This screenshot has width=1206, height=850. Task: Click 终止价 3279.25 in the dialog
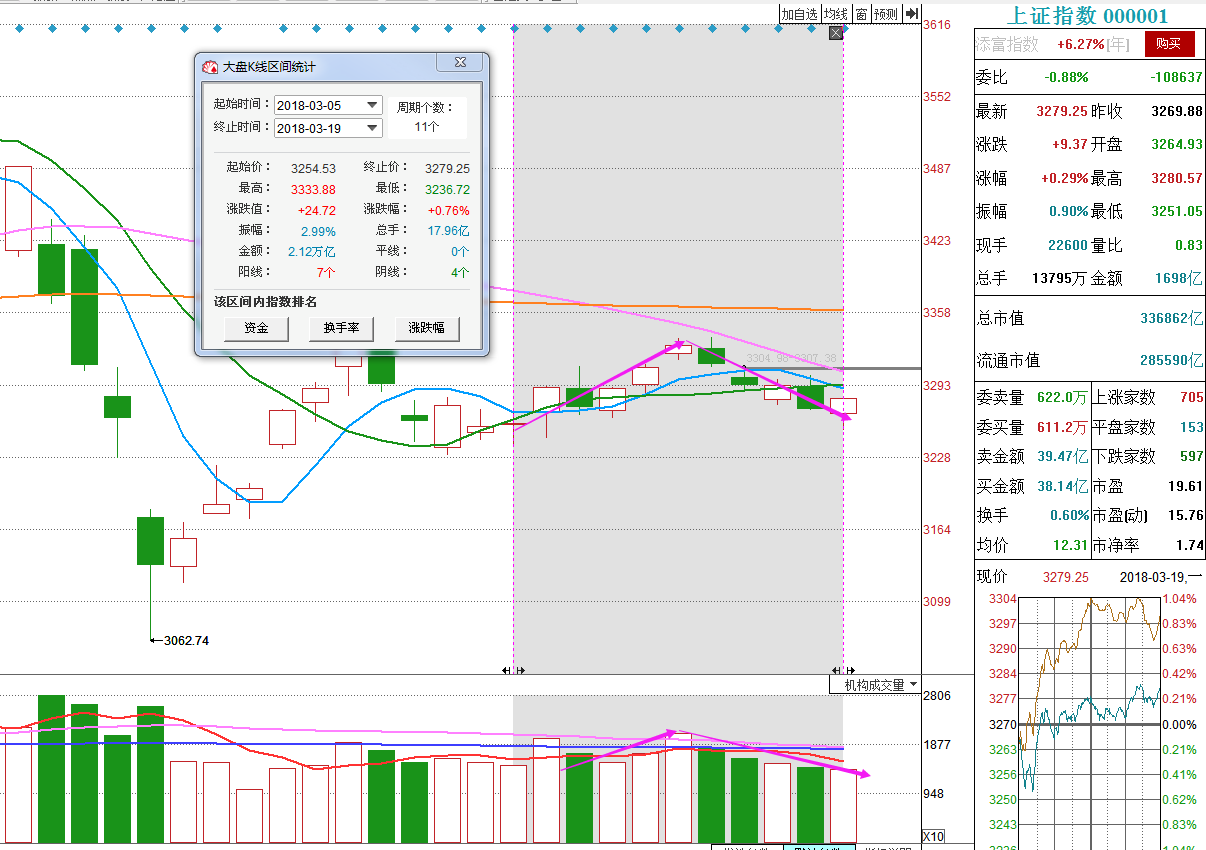[447, 169]
